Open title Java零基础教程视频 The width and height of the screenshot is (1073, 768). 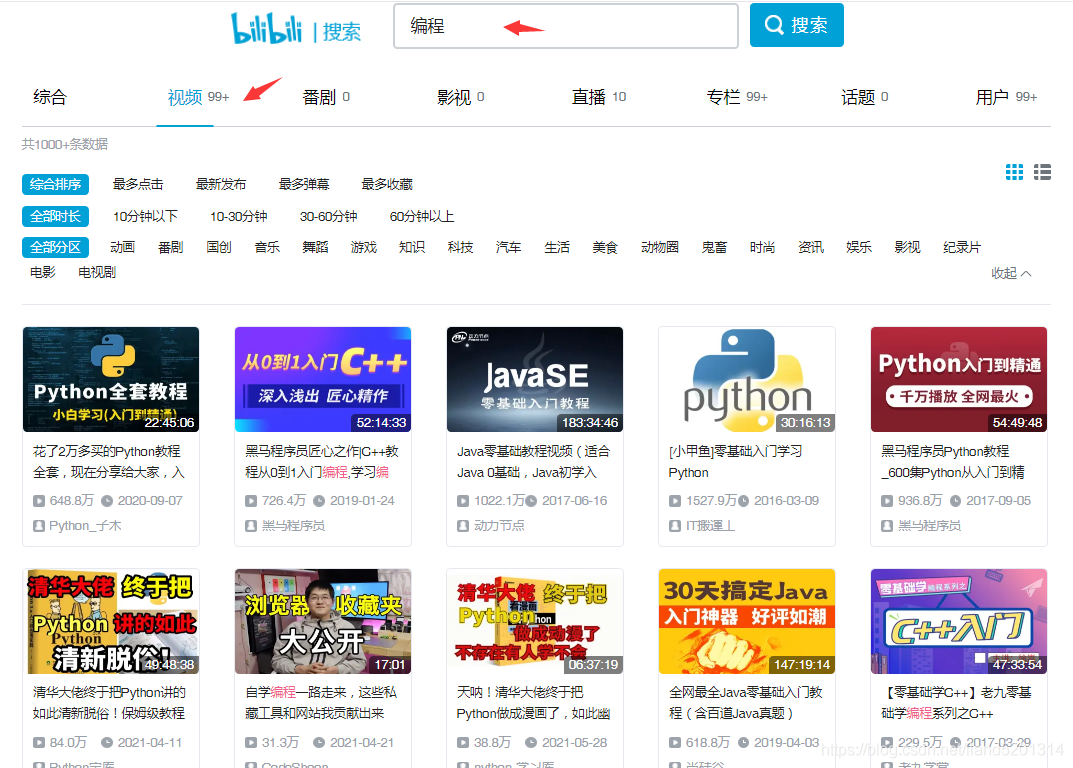(533, 462)
